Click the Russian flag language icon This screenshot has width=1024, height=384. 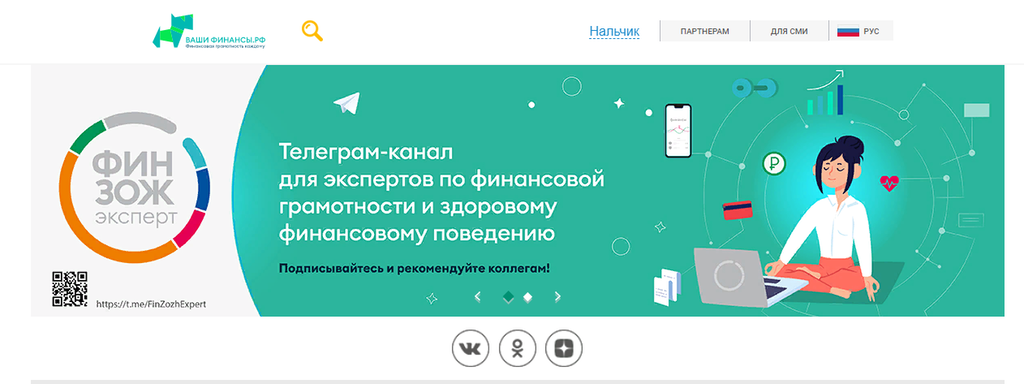[848, 31]
